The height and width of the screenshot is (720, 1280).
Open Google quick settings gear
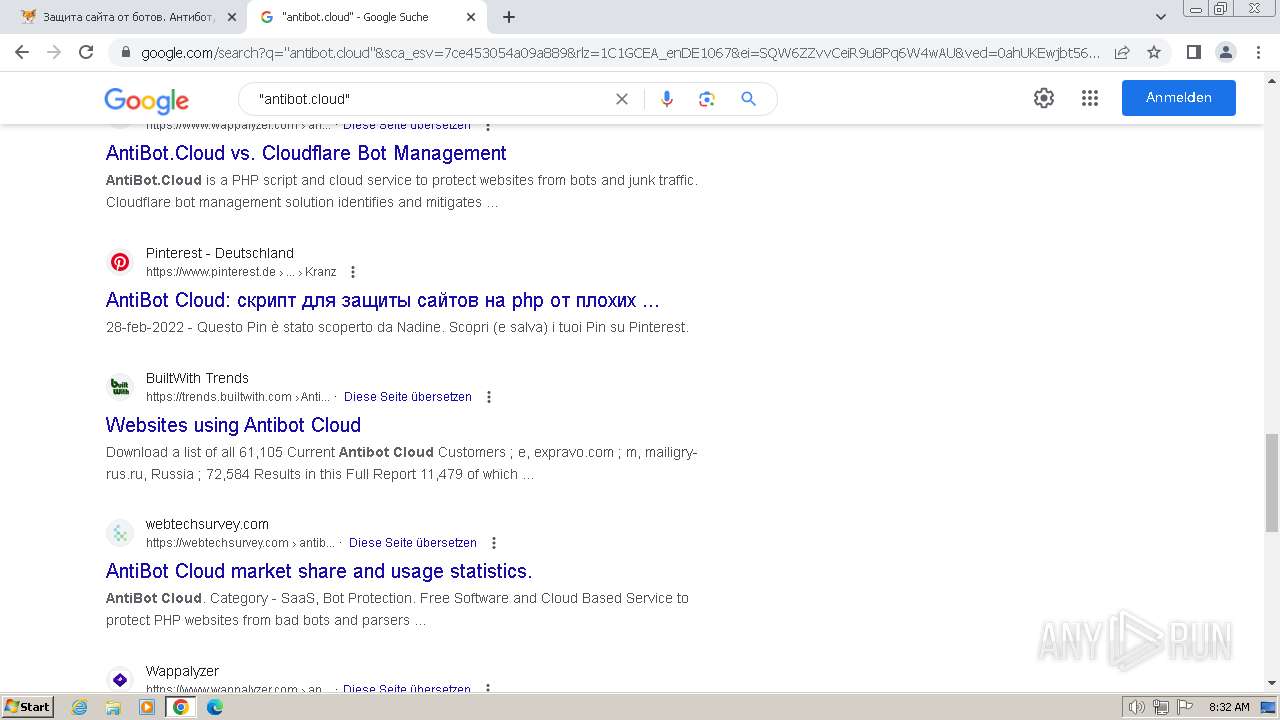click(x=1044, y=98)
